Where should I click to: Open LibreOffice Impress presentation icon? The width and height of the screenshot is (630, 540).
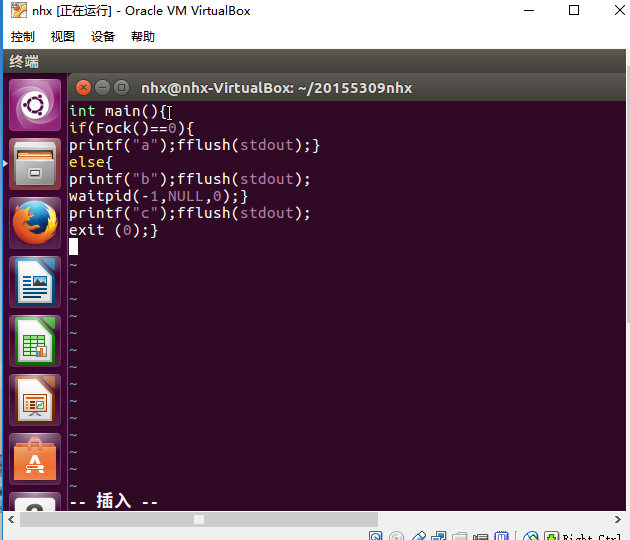click(35, 400)
